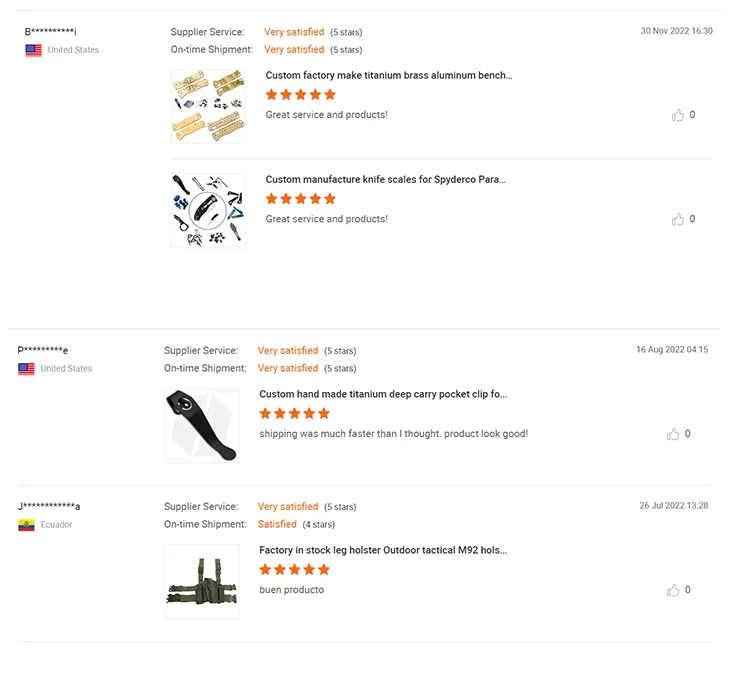This screenshot has width=750, height=686.
Task: Click reviewer name B**********i
Action: point(51,32)
